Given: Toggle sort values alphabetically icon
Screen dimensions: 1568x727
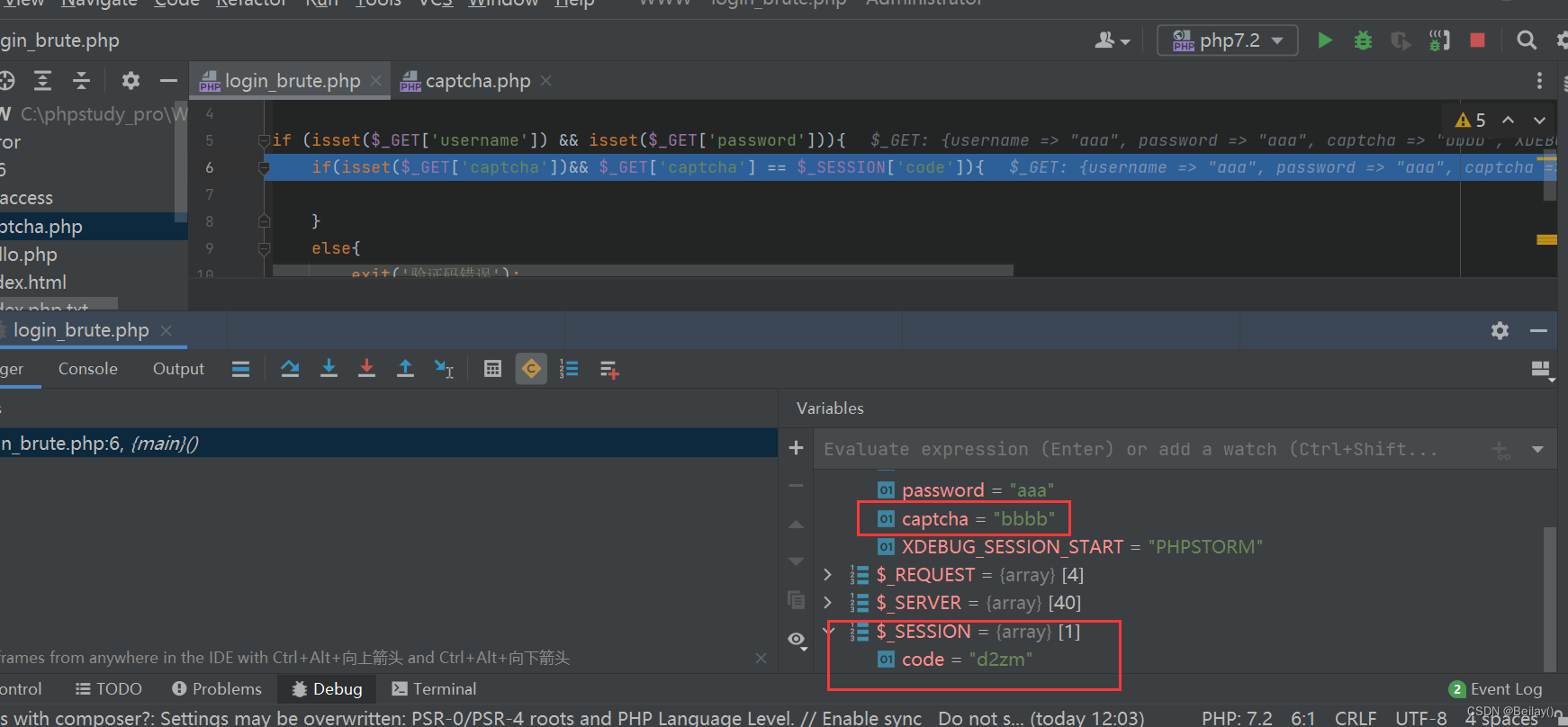Looking at the screenshot, I should (x=569, y=369).
